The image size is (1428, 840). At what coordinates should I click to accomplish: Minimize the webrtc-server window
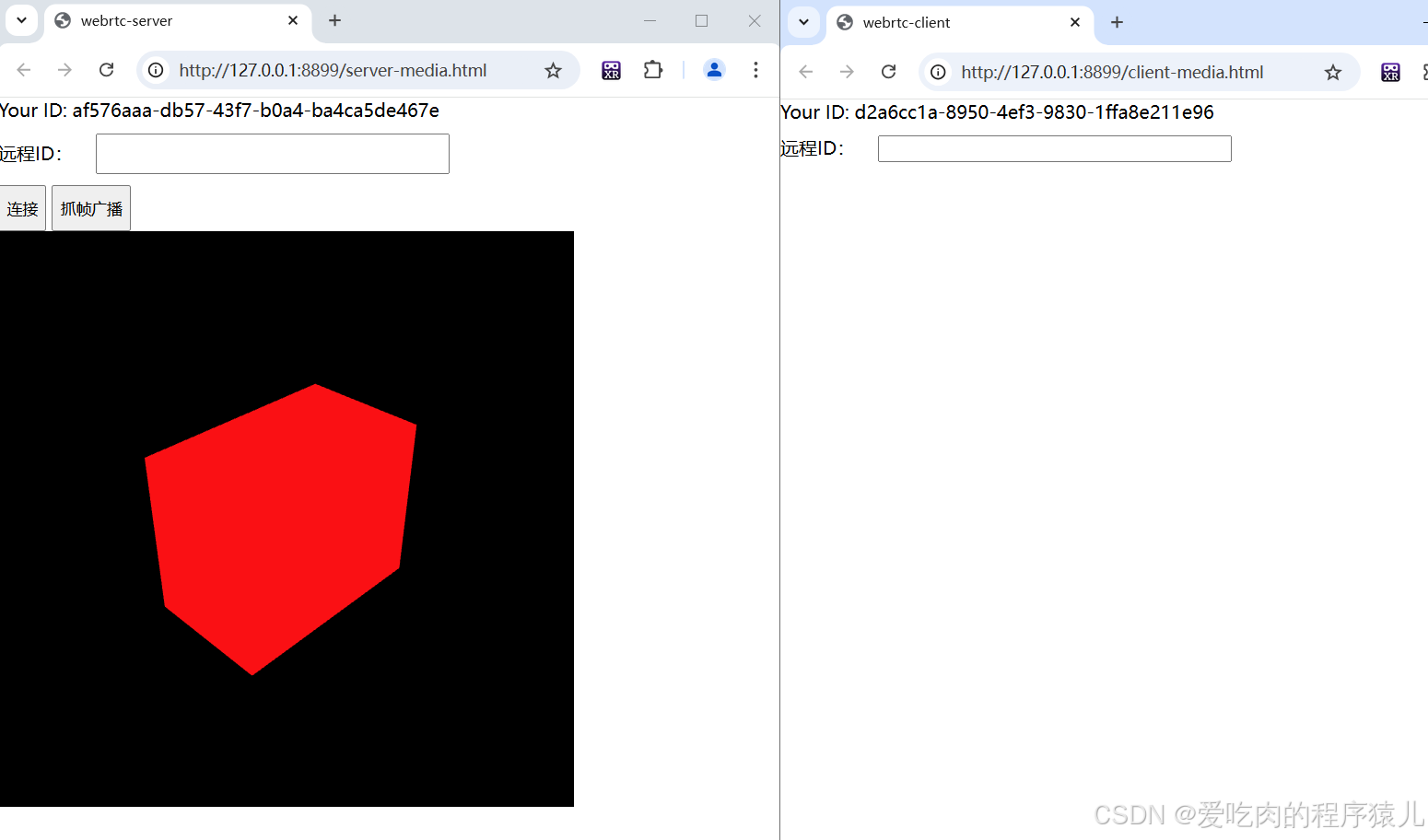click(650, 20)
